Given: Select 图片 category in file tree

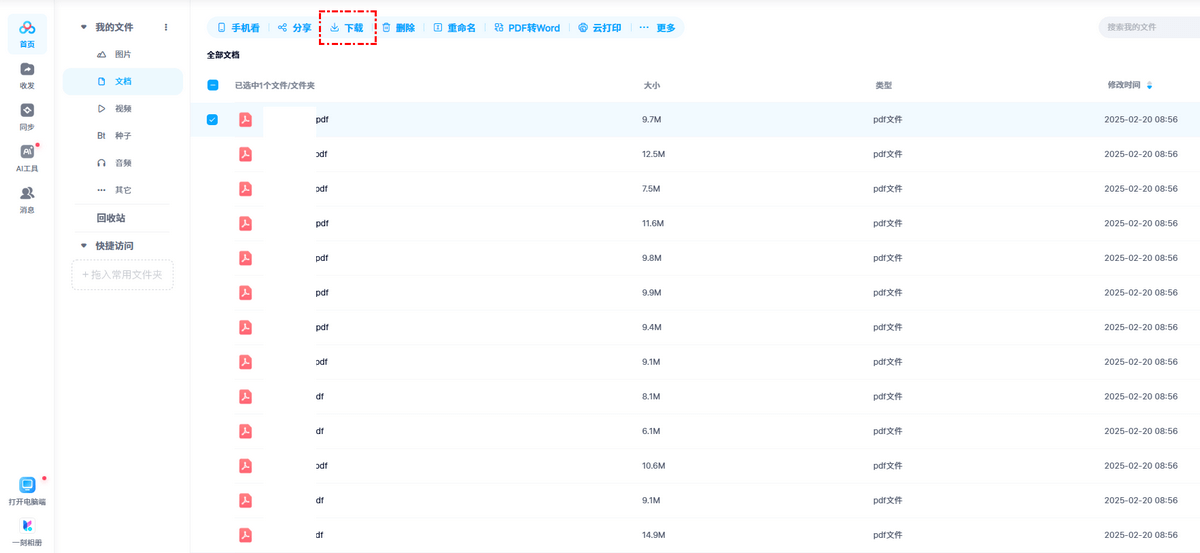Looking at the screenshot, I should tap(122, 54).
